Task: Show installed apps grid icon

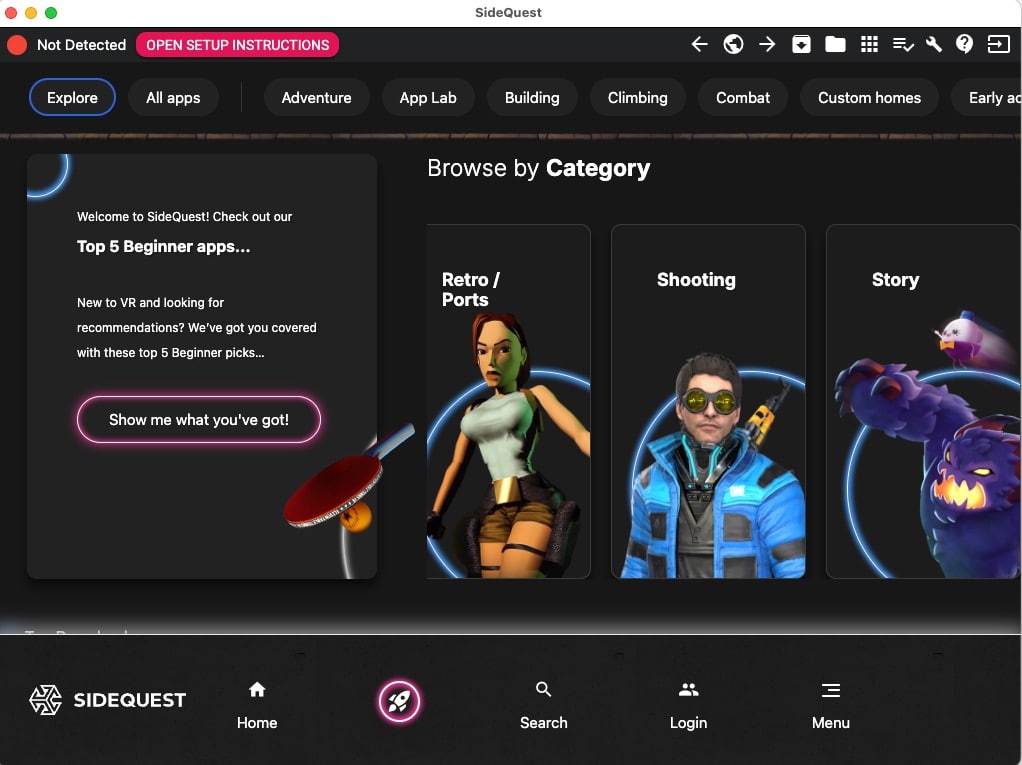Action: [x=869, y=44]
